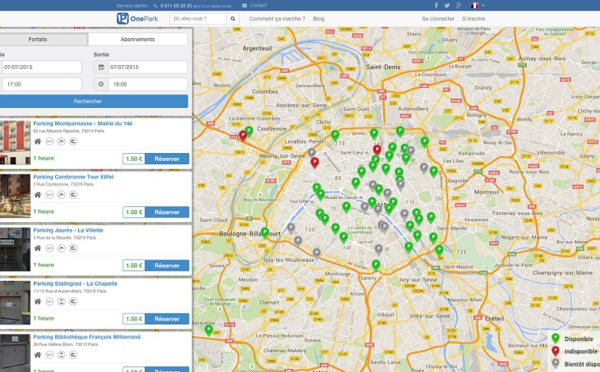
Task: Reserve Parking Stalingrad - La Chapelle
Action: (167, 319)
